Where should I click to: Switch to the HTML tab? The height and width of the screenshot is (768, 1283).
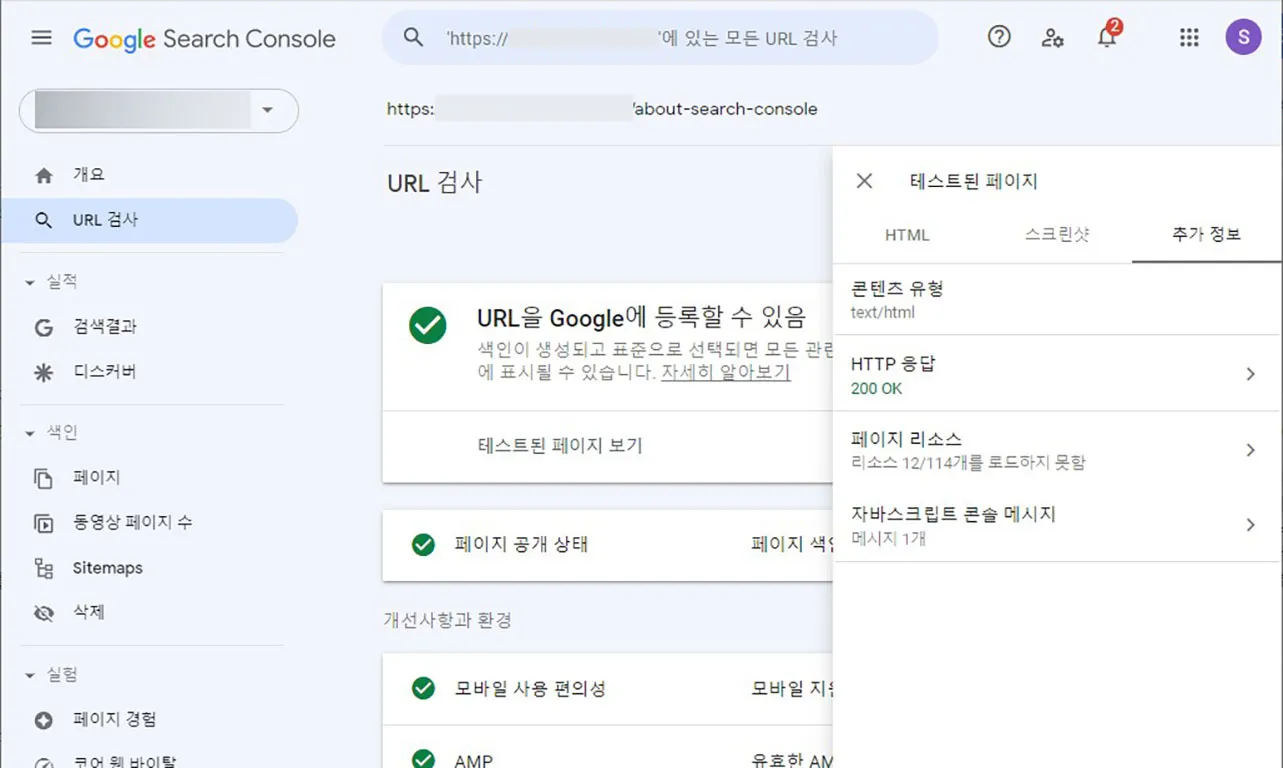(x=907, y=236)
